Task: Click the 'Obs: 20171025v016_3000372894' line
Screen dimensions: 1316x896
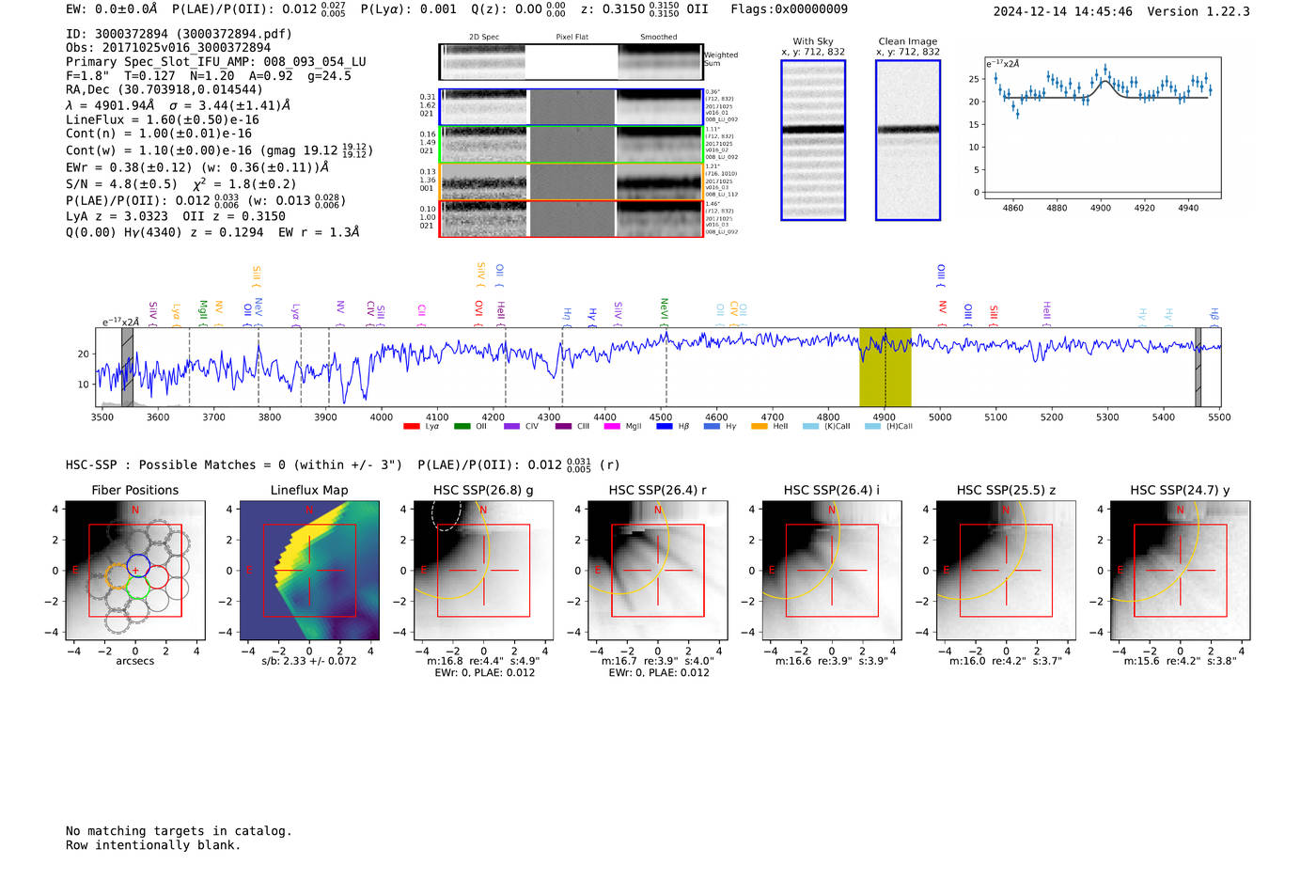Action: [x=168, y=48]
